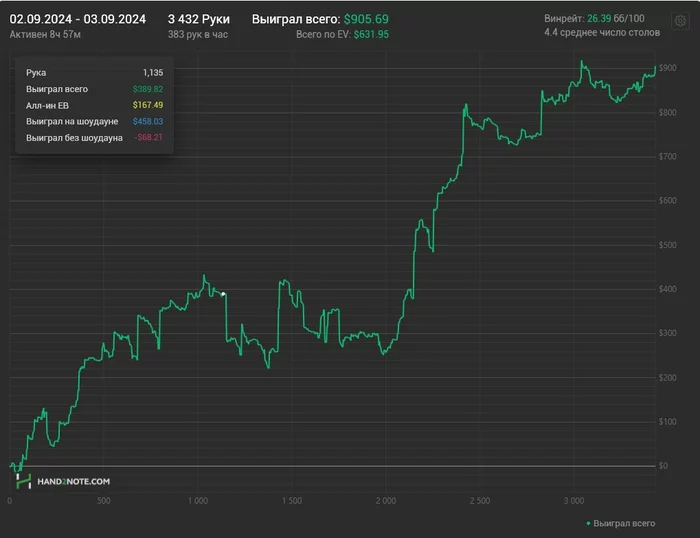700x538 pixels.
Task: Click the tooltip 'Алл-ин EB' value $167.49
Action: (148, 105)
